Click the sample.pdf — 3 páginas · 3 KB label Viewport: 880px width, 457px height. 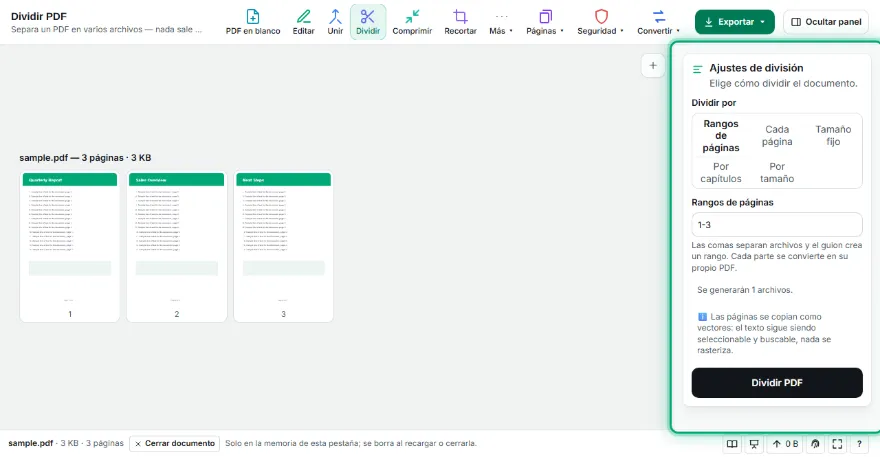(x=85, y=158)
